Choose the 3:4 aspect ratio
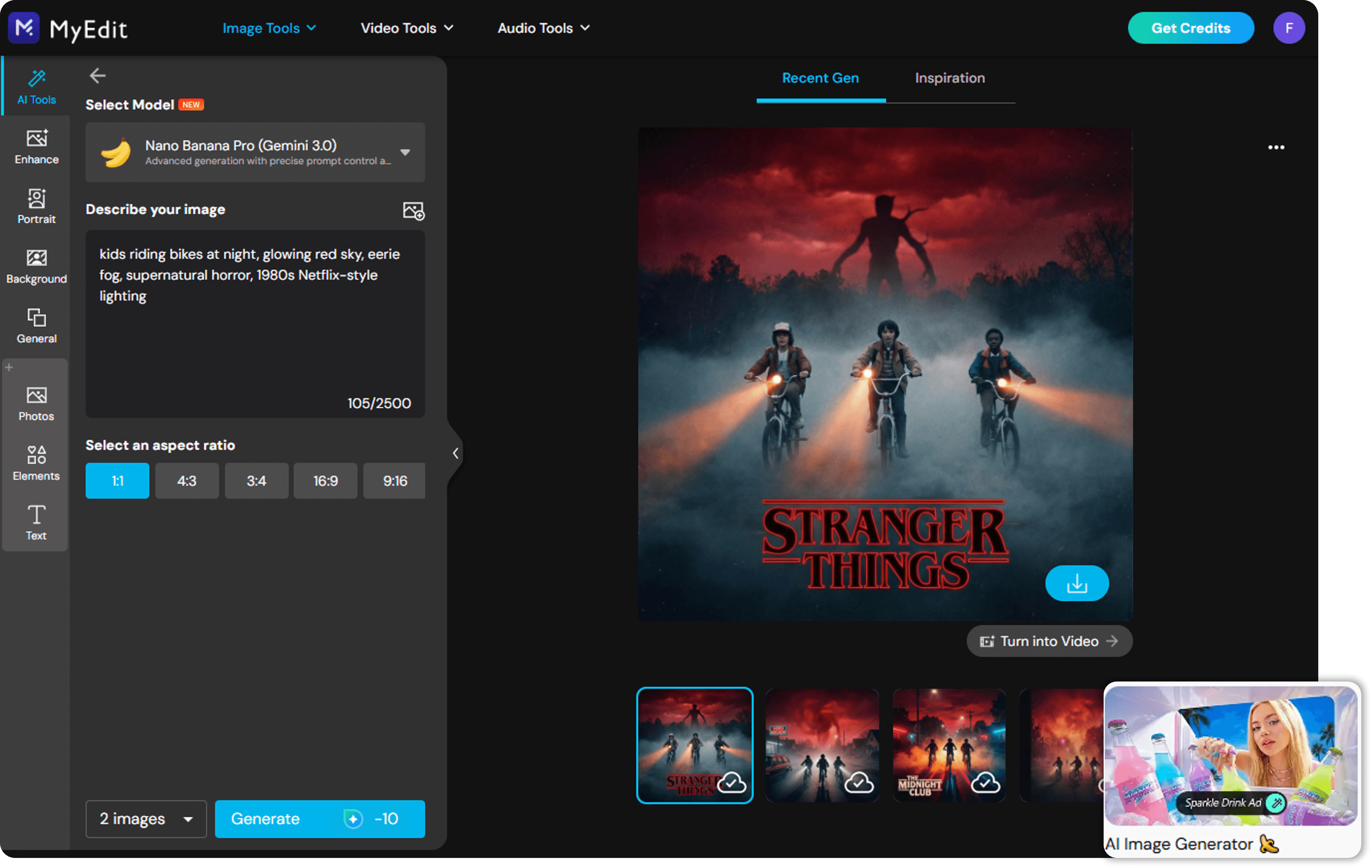The height and width of the screenshot is (868, 1372). 256,481
